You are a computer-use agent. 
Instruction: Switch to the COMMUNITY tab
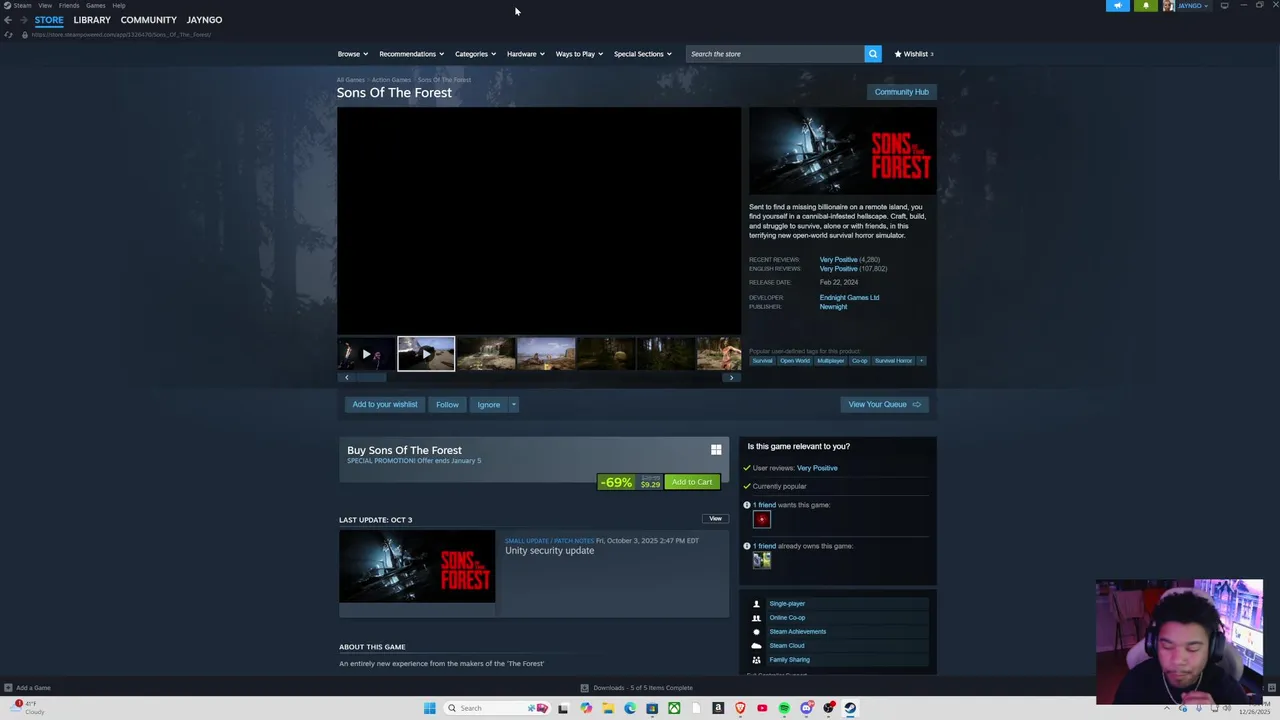click(x=148, y=20)
